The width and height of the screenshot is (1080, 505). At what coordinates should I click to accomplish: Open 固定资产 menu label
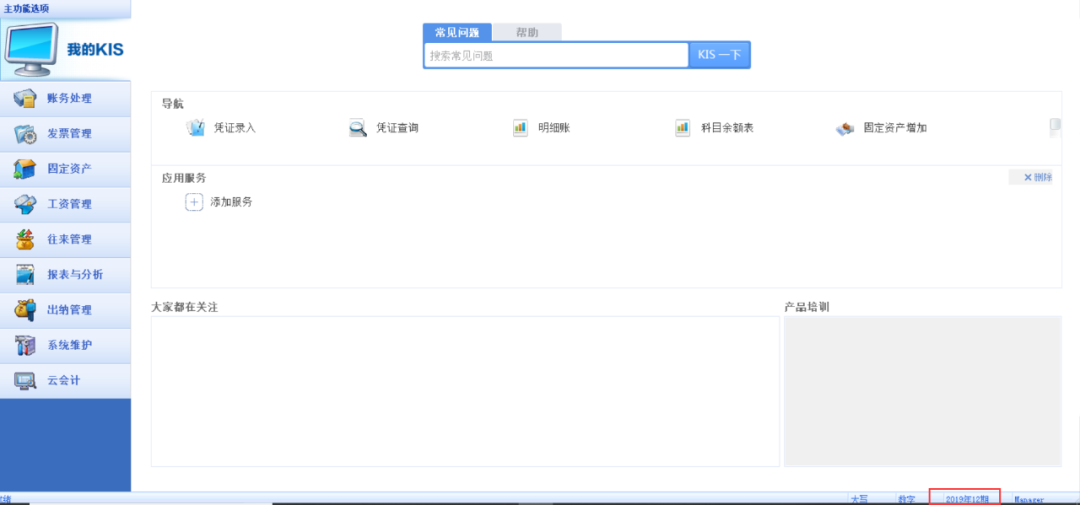(69, 169)
